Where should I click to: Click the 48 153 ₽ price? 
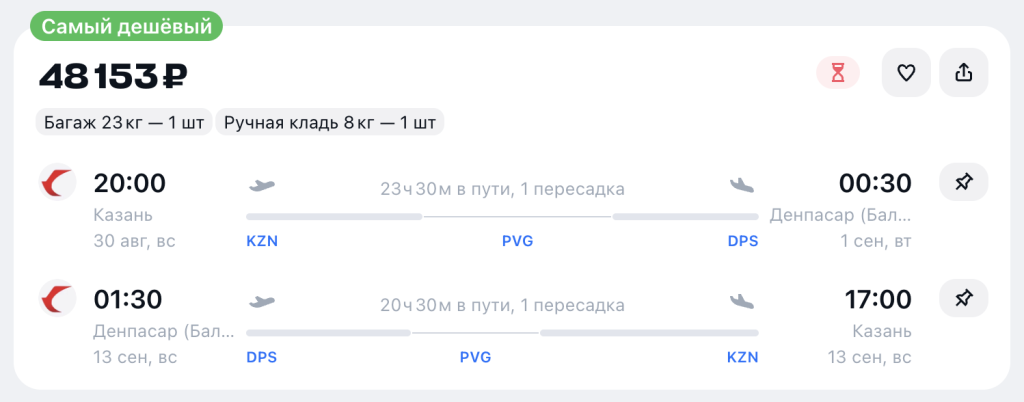pos(113,76)
